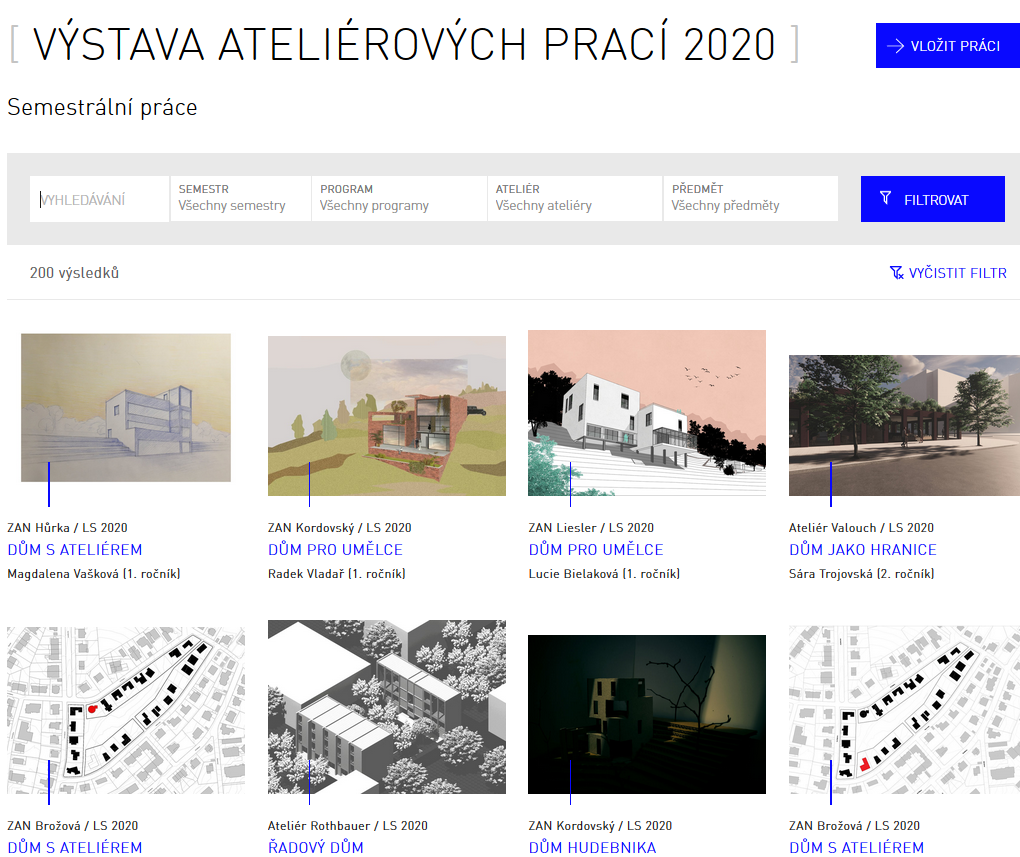1020x857 pixels.
Task: Open the Řadový dům project link
Action: pyautogui.click(x=315, y=847)
